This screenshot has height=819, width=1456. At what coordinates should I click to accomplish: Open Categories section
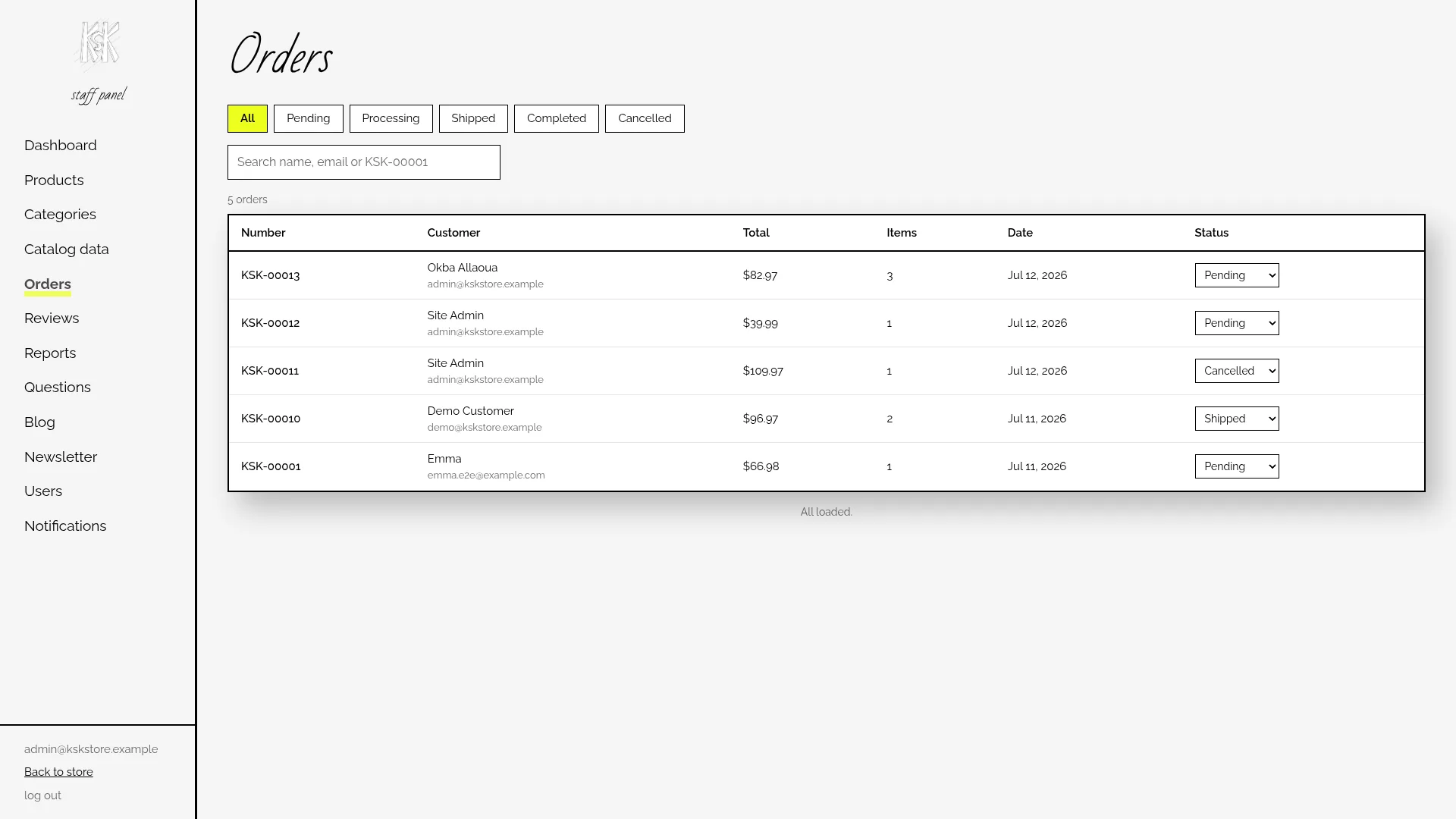tap(60, 215)
